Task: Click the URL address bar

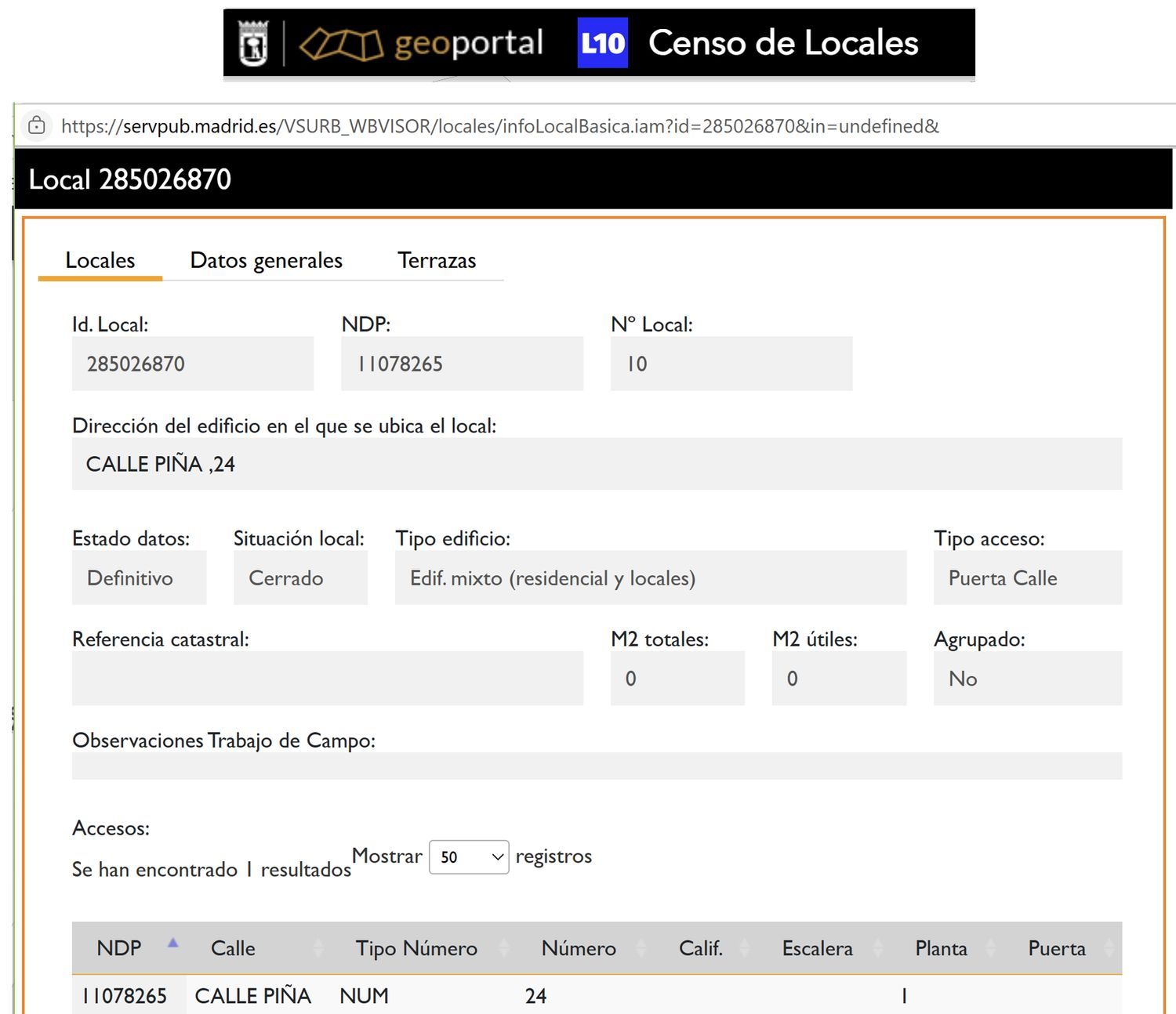Action: tap(500, 126)
